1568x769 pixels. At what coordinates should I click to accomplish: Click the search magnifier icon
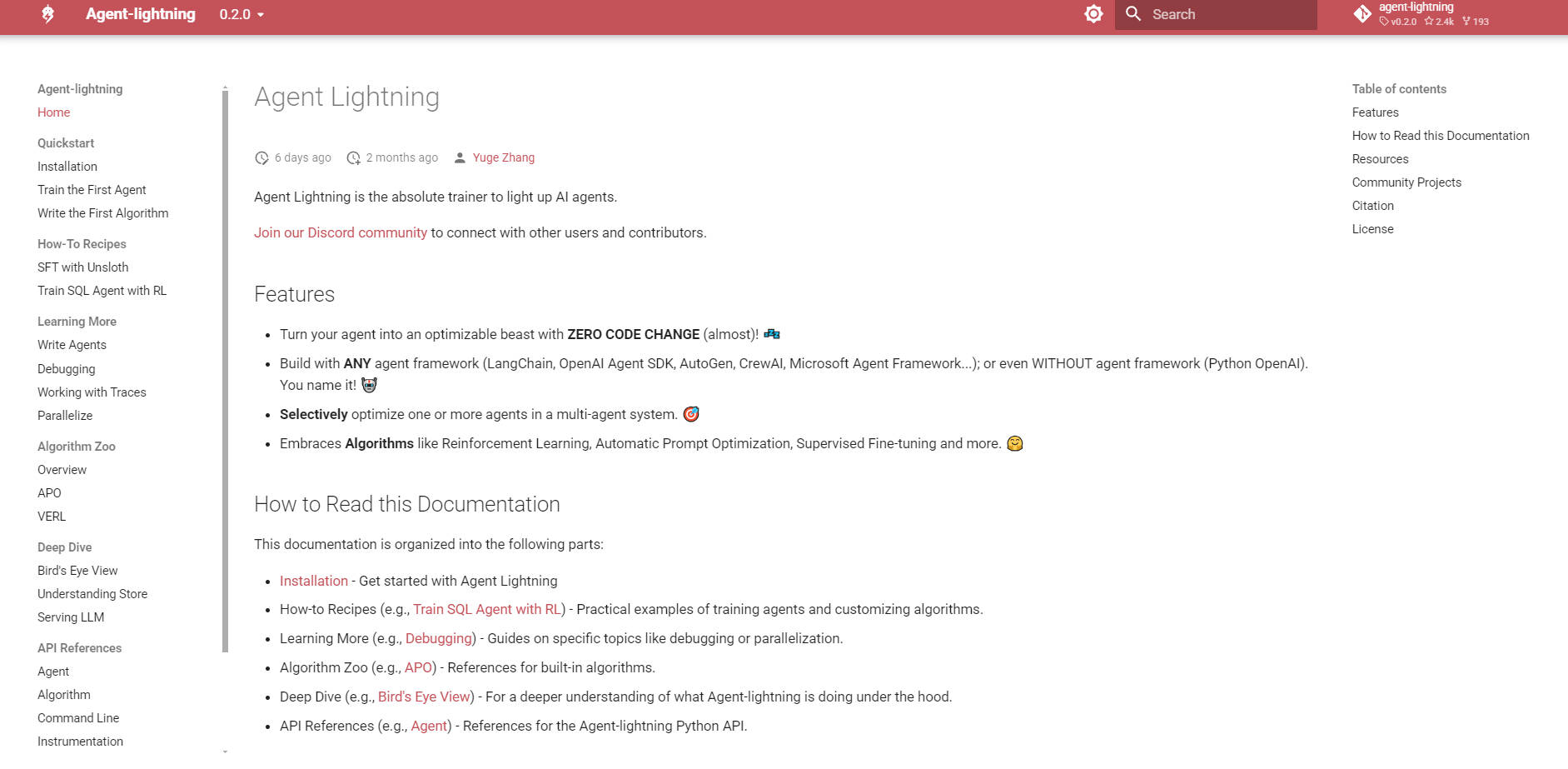coord(1132,14)
